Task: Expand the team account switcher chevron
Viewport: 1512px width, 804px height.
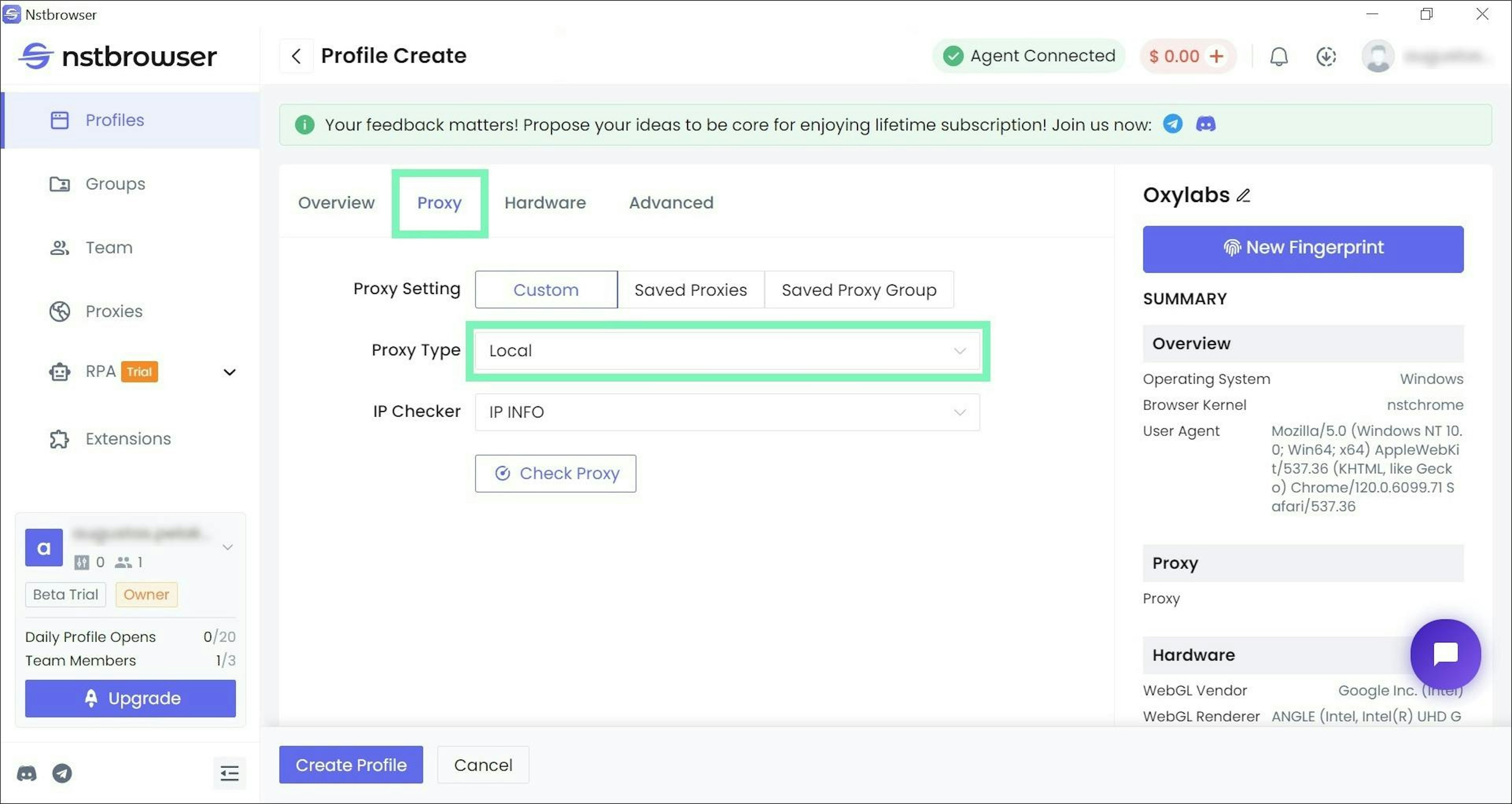Action: (x=228, y=547)
